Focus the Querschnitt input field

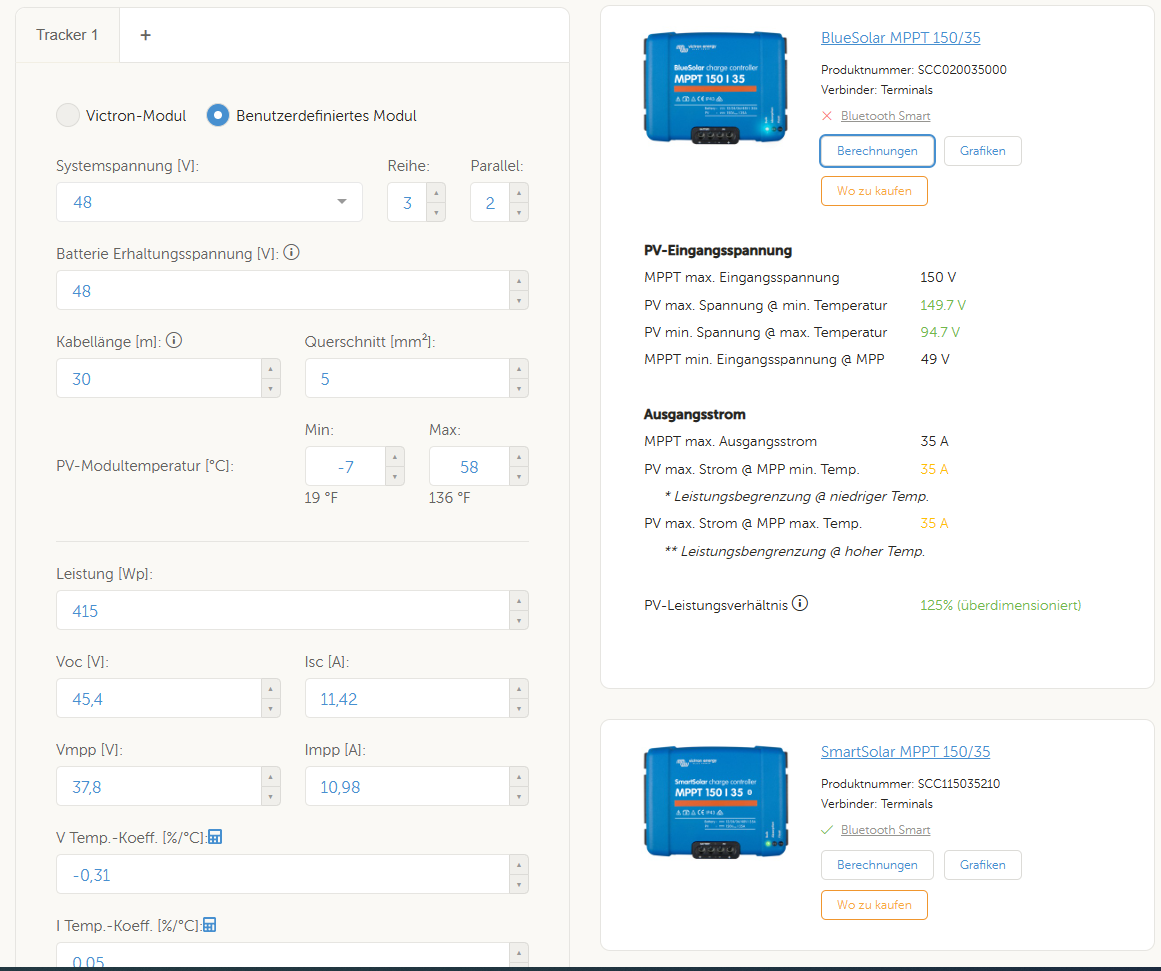[408, 378]
